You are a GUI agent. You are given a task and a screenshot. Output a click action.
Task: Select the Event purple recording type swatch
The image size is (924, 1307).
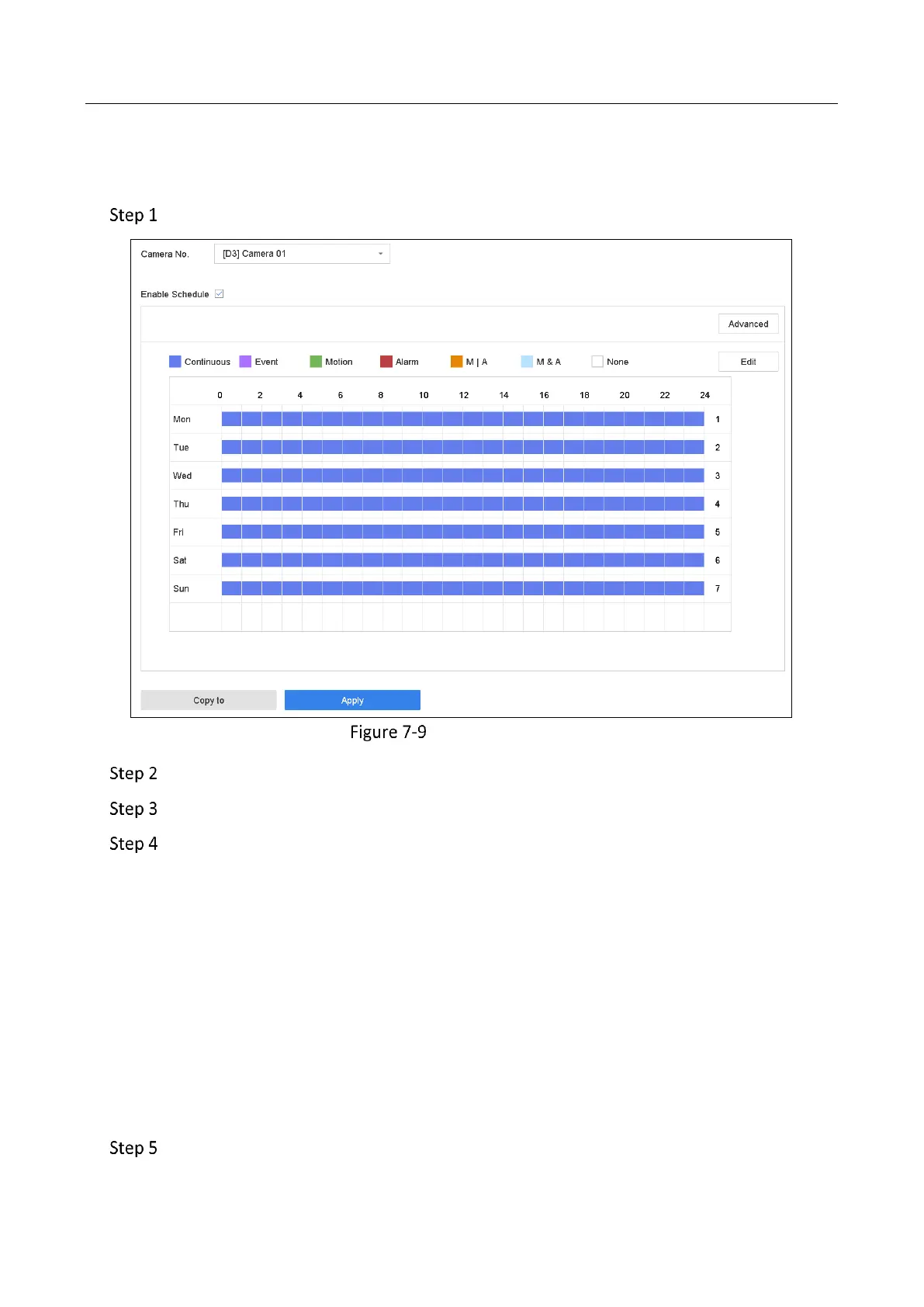pos(245,362)
